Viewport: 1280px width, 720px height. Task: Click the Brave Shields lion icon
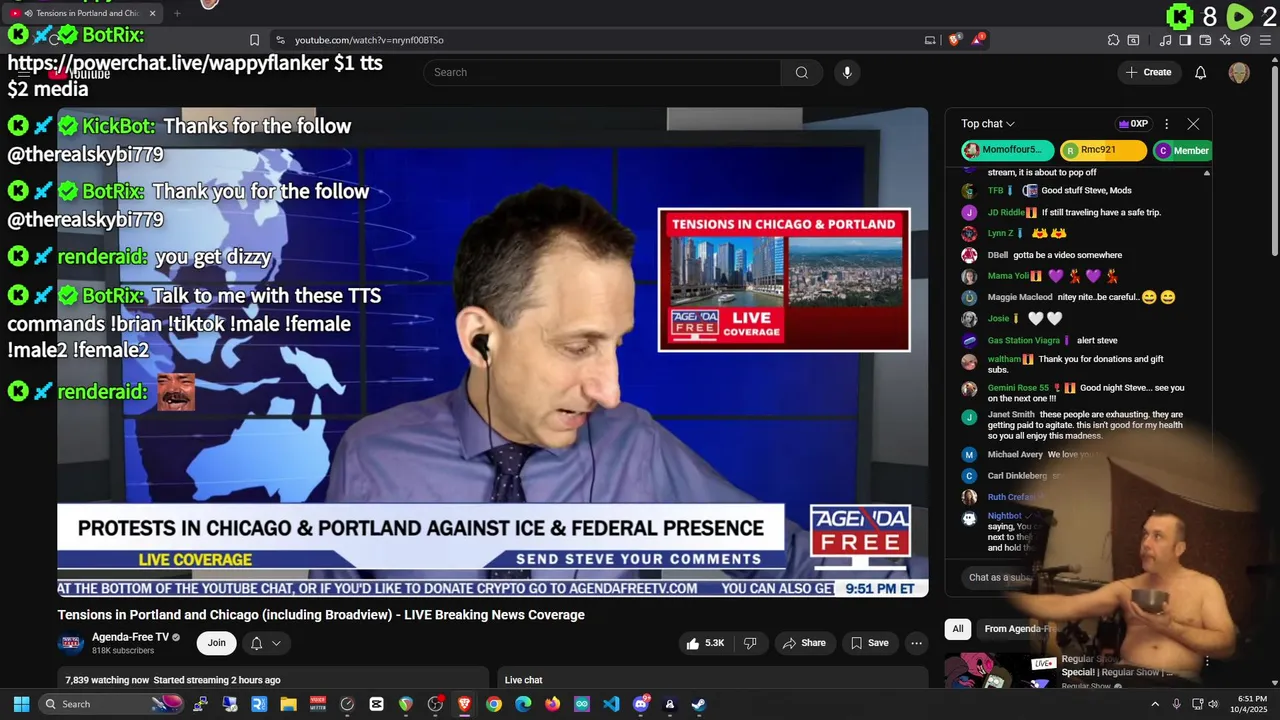[955, 40]
